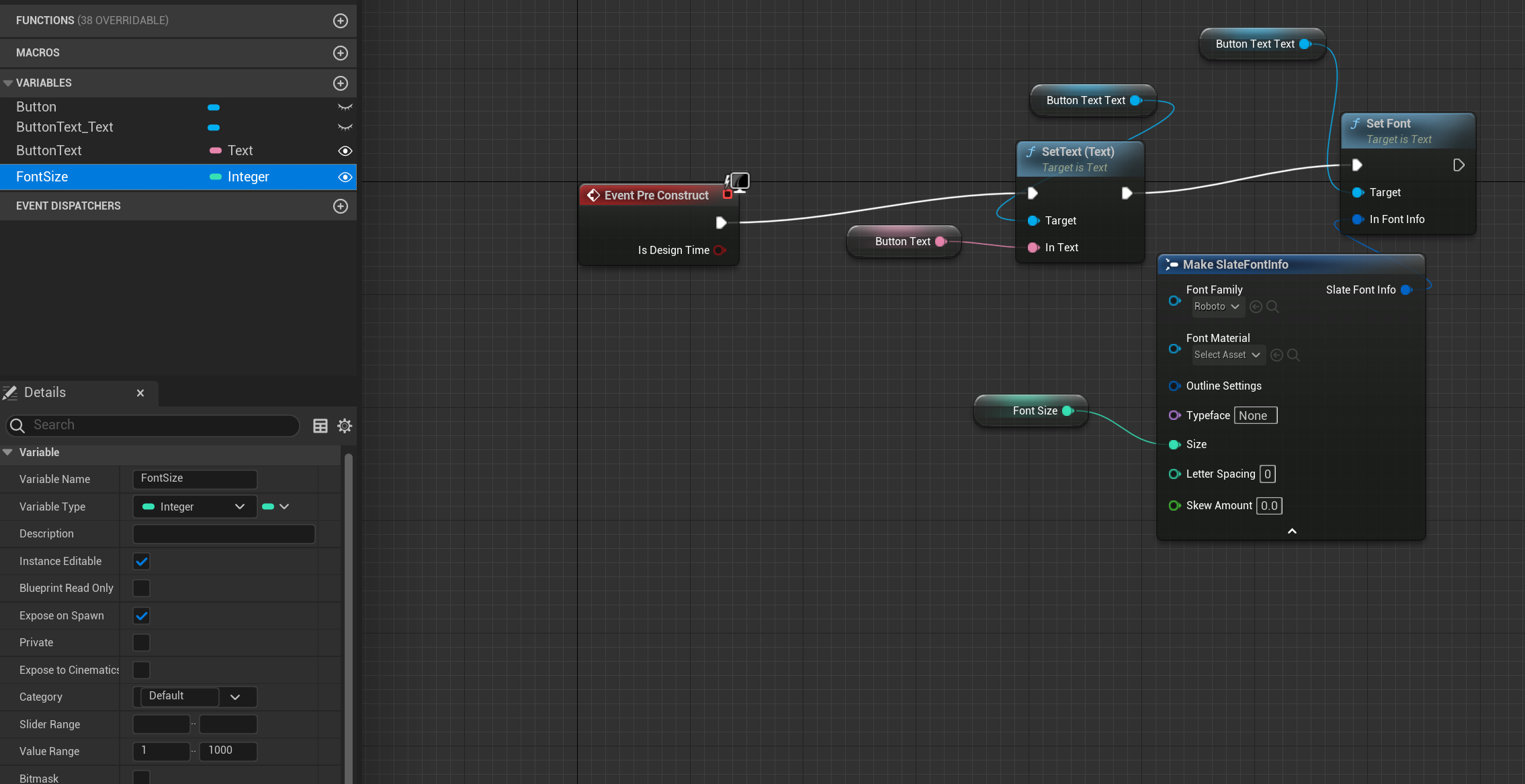Collapse the Variables section triangle
The width and height of the screenshot is (1525, 784).
(8, 83)
